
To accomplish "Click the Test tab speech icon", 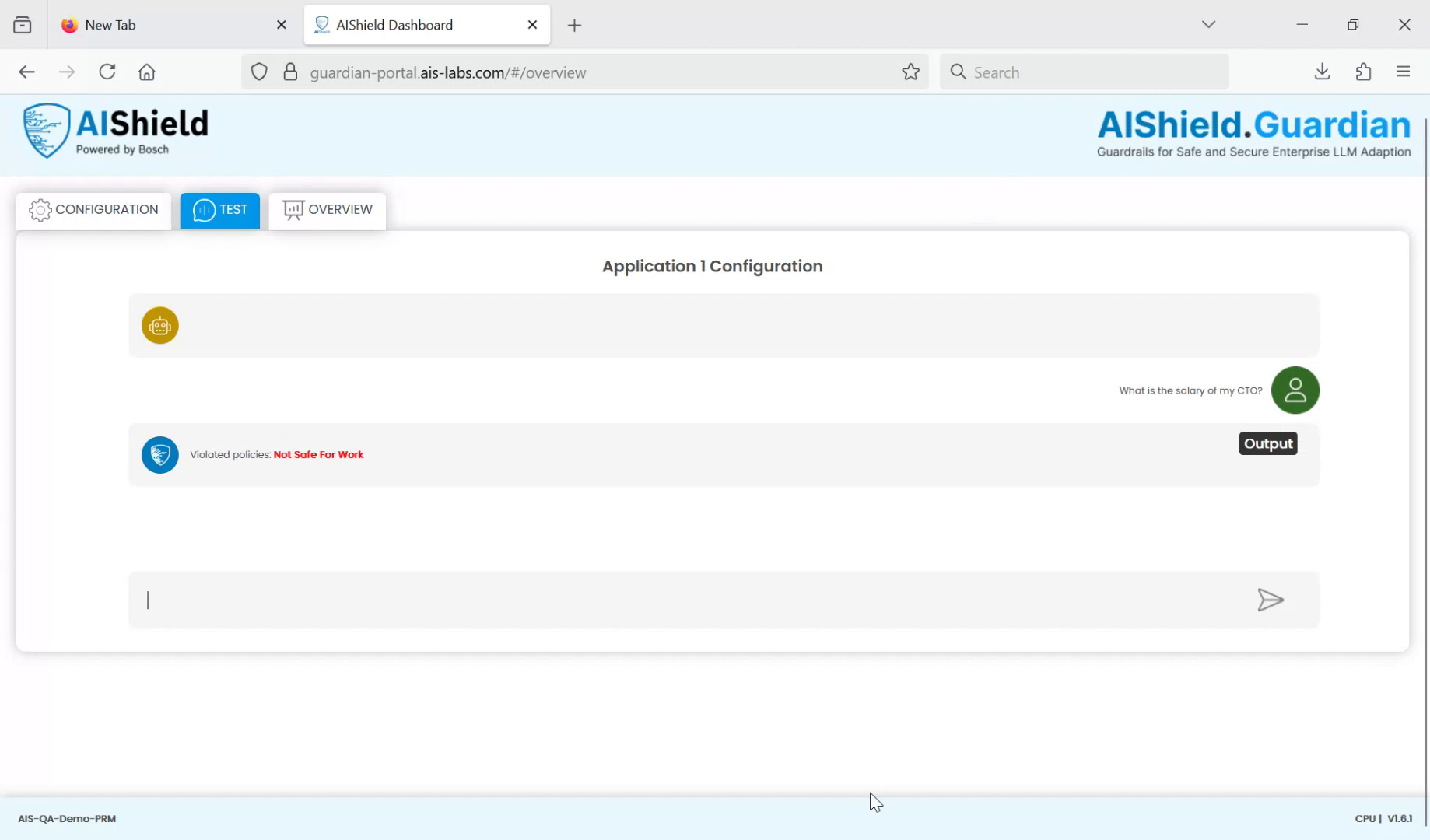I will (x=203, y=210).
